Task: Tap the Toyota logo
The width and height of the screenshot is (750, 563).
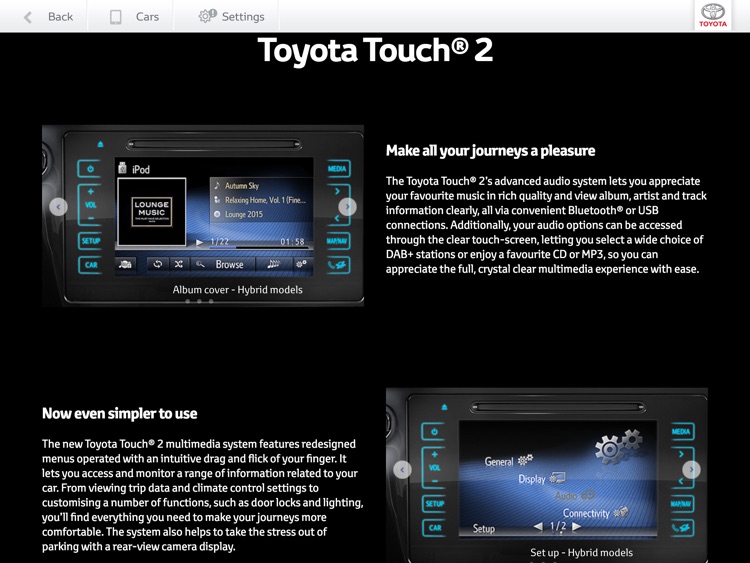Action: tap(713, 16)
